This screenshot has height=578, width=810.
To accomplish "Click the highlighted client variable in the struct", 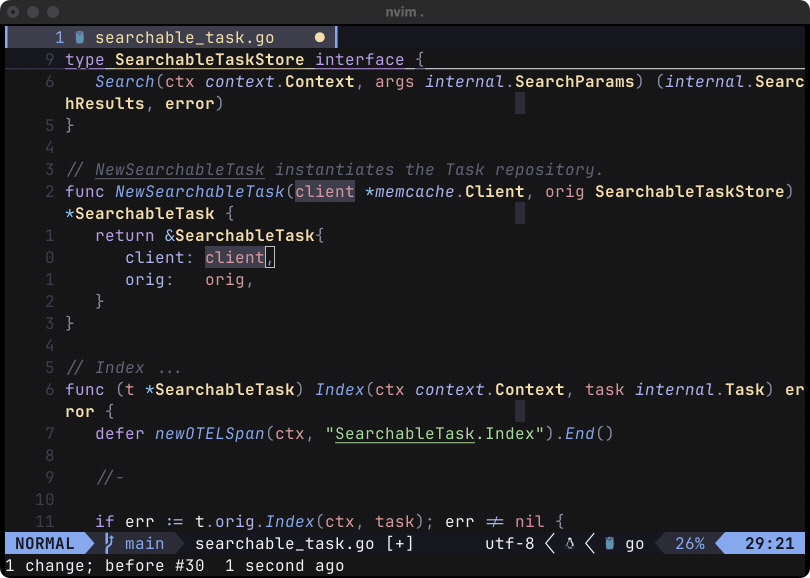I will coord(232,257).
